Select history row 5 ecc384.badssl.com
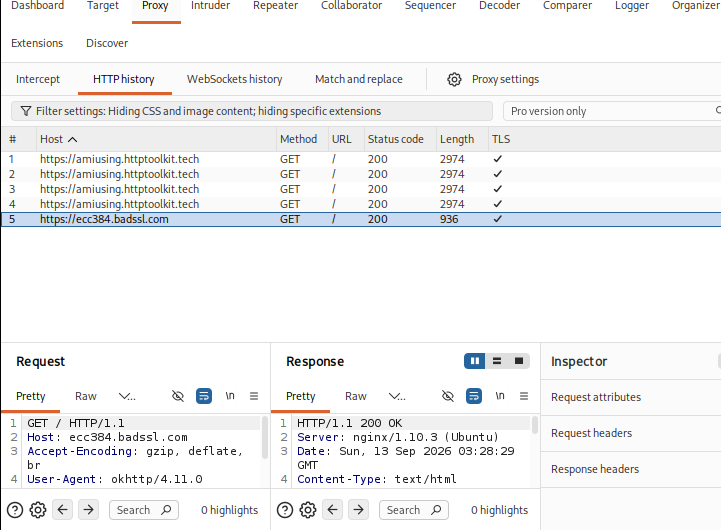The height and width of the screenshot is (530, 721). [x=361, y=219]
